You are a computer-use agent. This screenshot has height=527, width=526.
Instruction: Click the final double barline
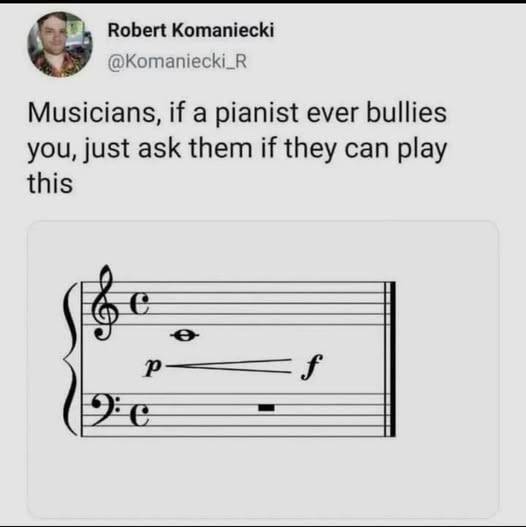390,359
